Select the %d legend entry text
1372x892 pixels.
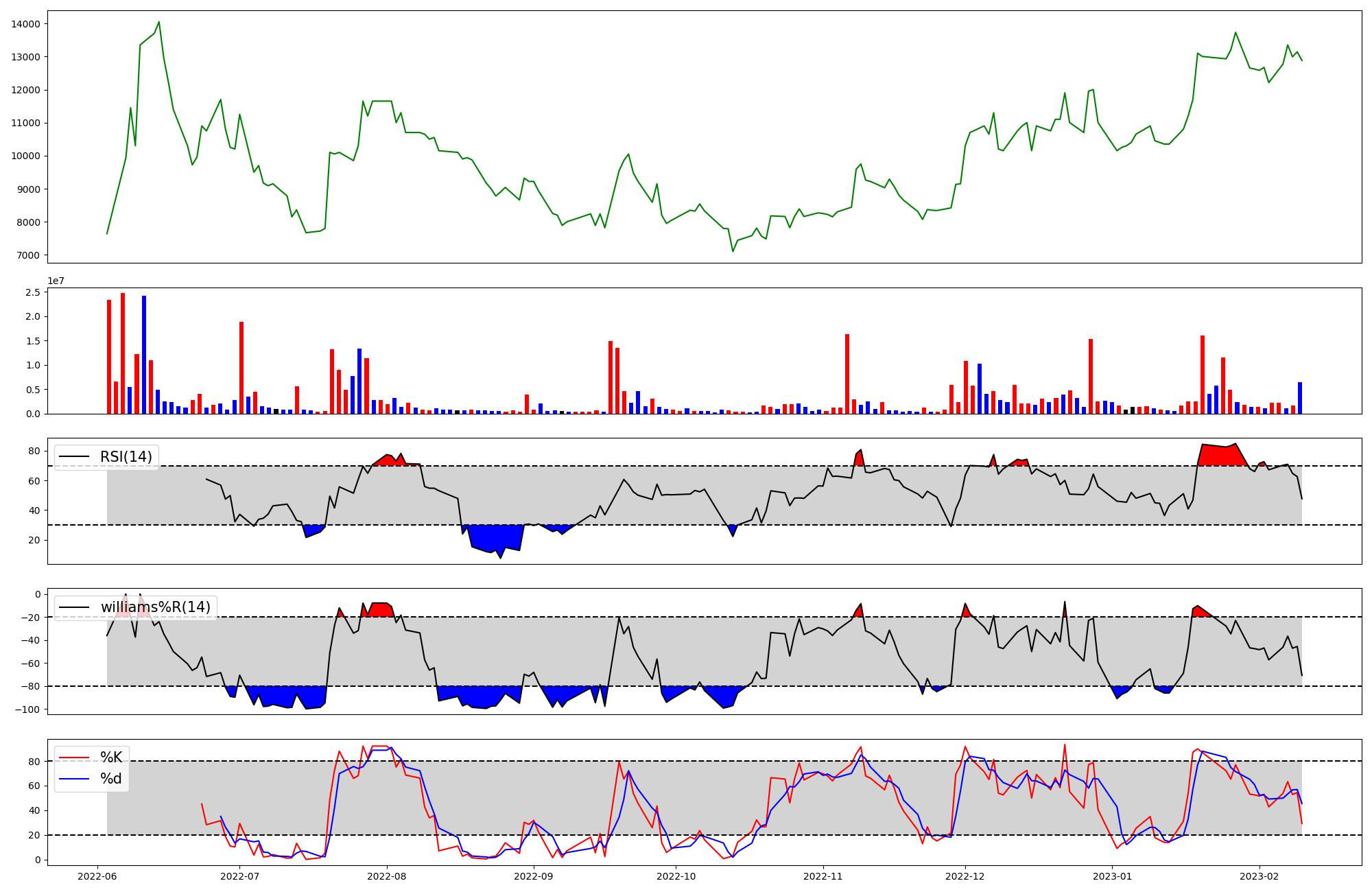pos(111,779)
